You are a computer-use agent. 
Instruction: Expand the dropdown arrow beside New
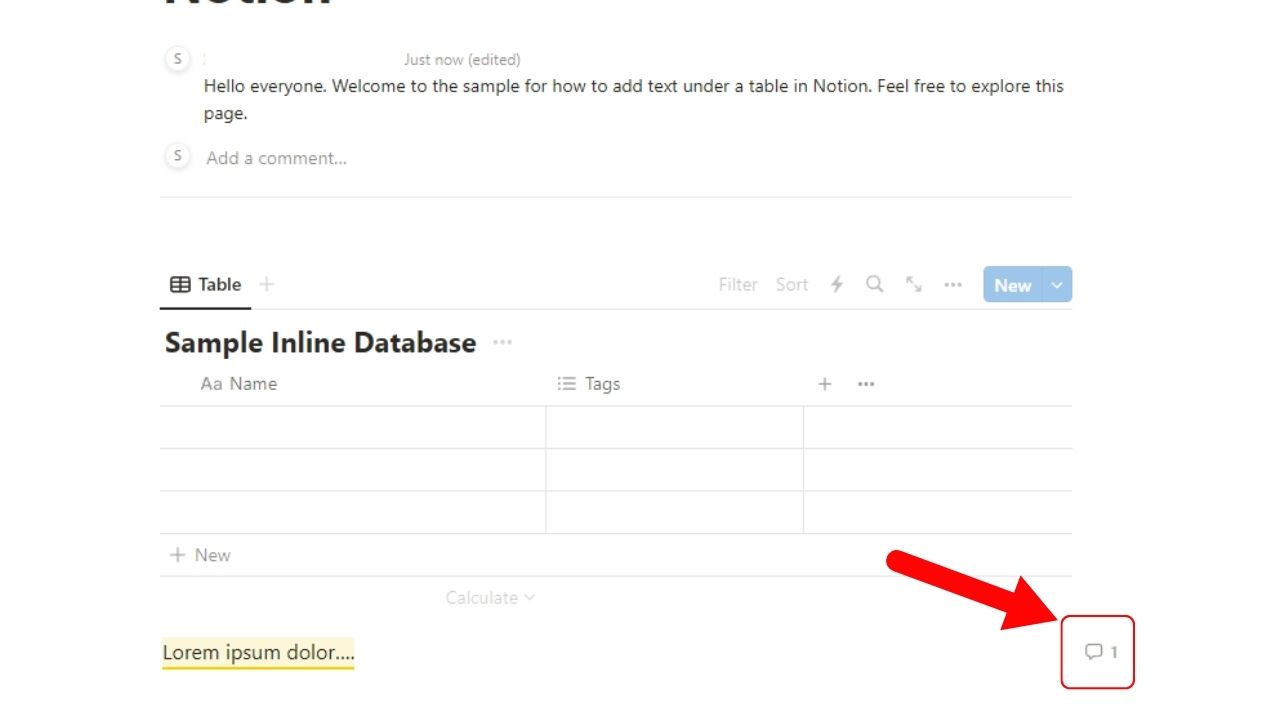[1058, 285]
